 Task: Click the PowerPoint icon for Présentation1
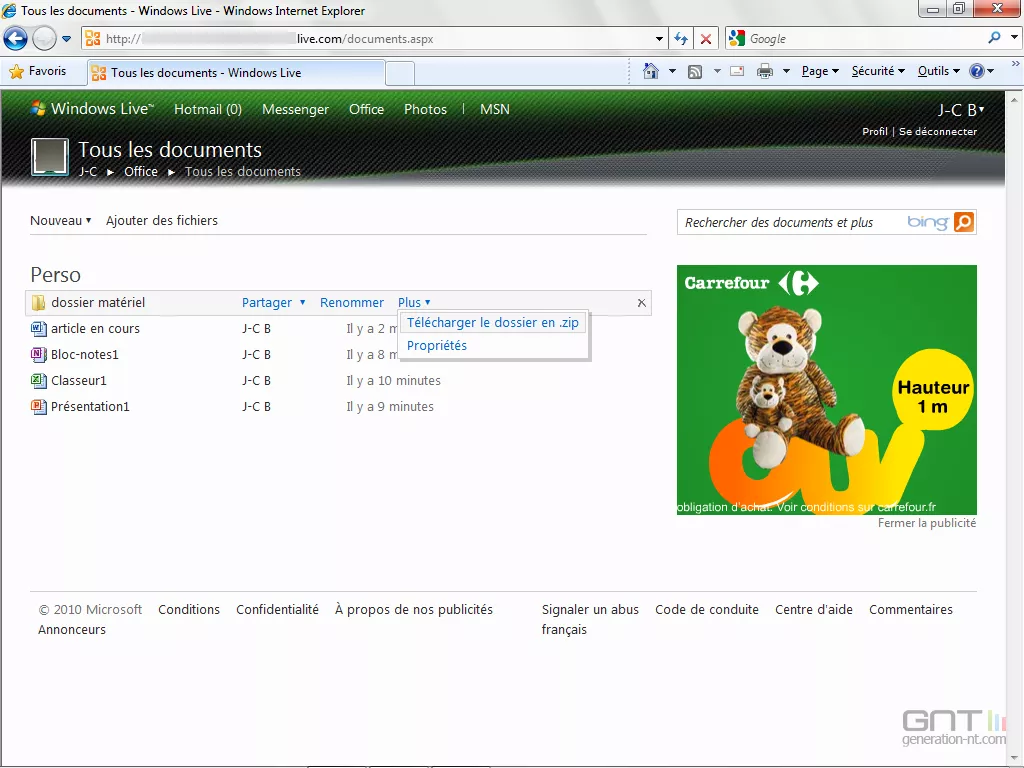click(x=39, y=406)
